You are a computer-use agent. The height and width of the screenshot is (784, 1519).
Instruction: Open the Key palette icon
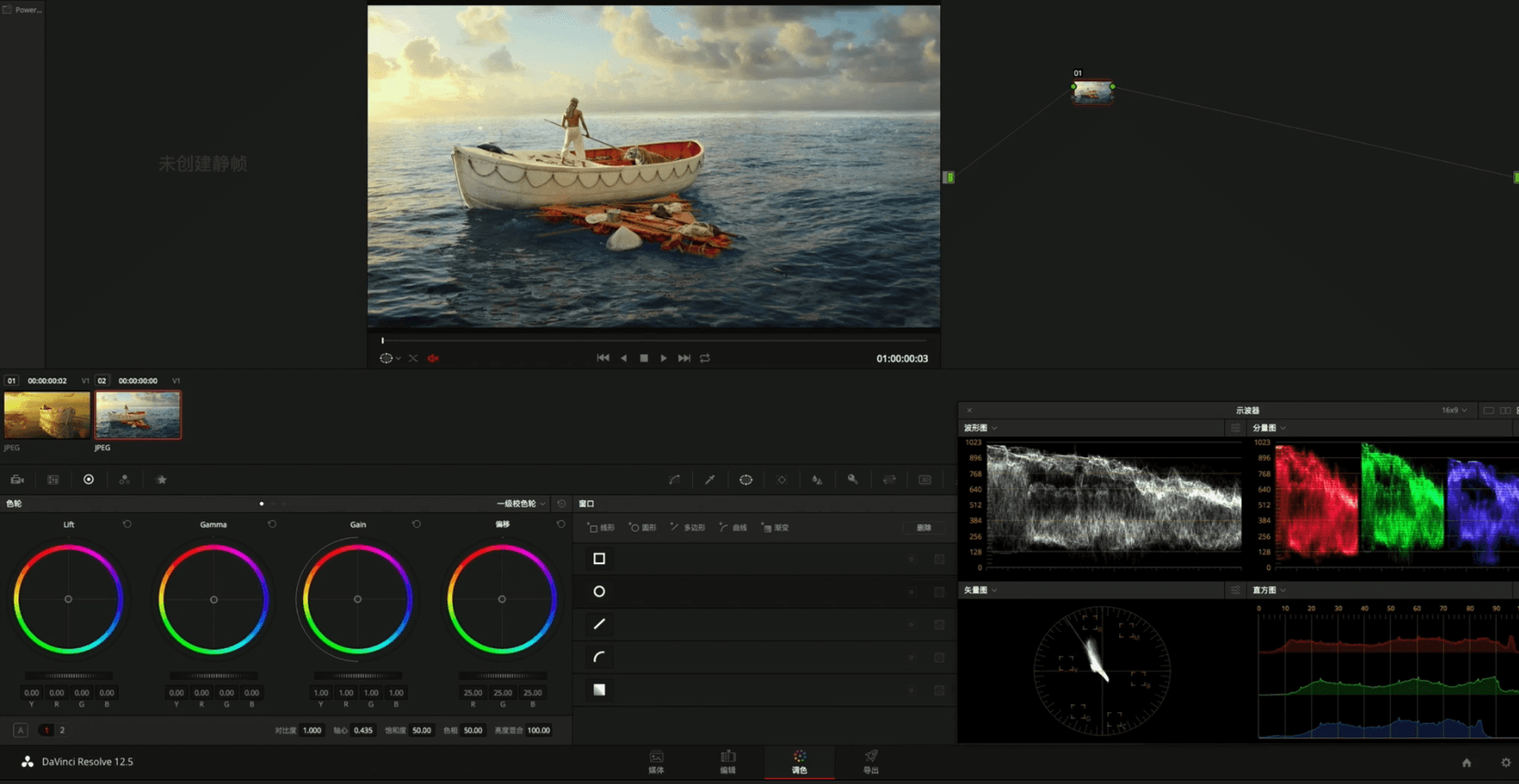click(x=853, y=479)
